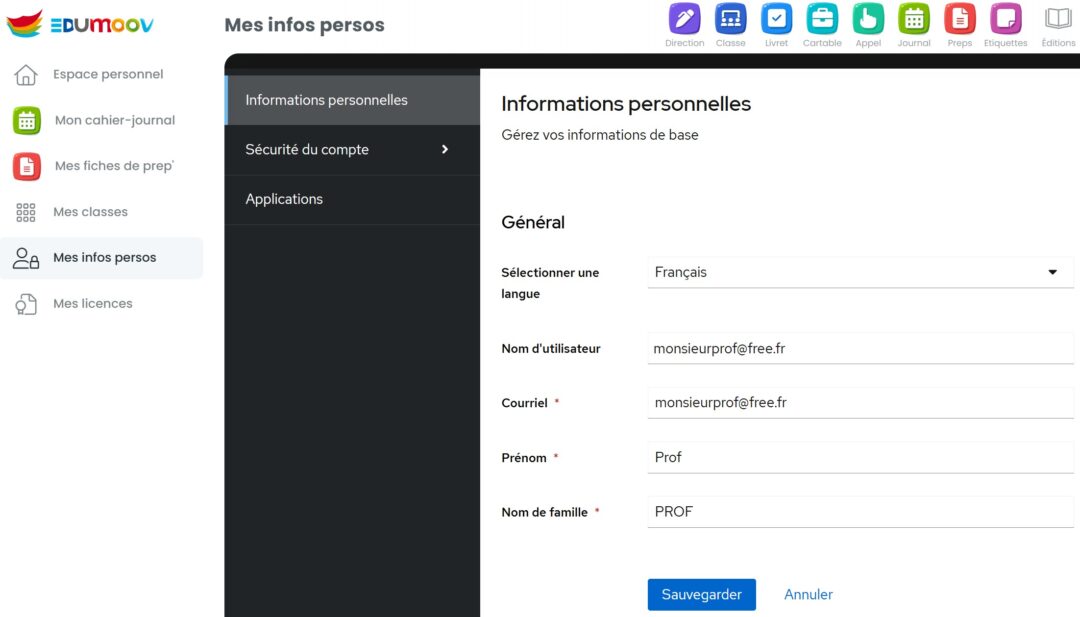
Task: Open the Journal calendar icon
Action: point(914,19)
